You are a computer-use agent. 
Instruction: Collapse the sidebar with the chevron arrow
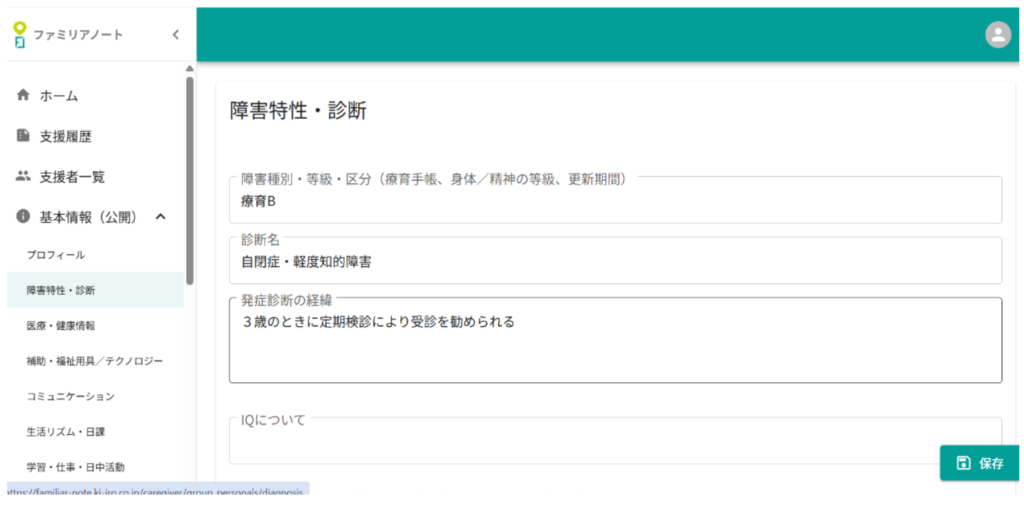pyautogui.click(x=175, y=35)
